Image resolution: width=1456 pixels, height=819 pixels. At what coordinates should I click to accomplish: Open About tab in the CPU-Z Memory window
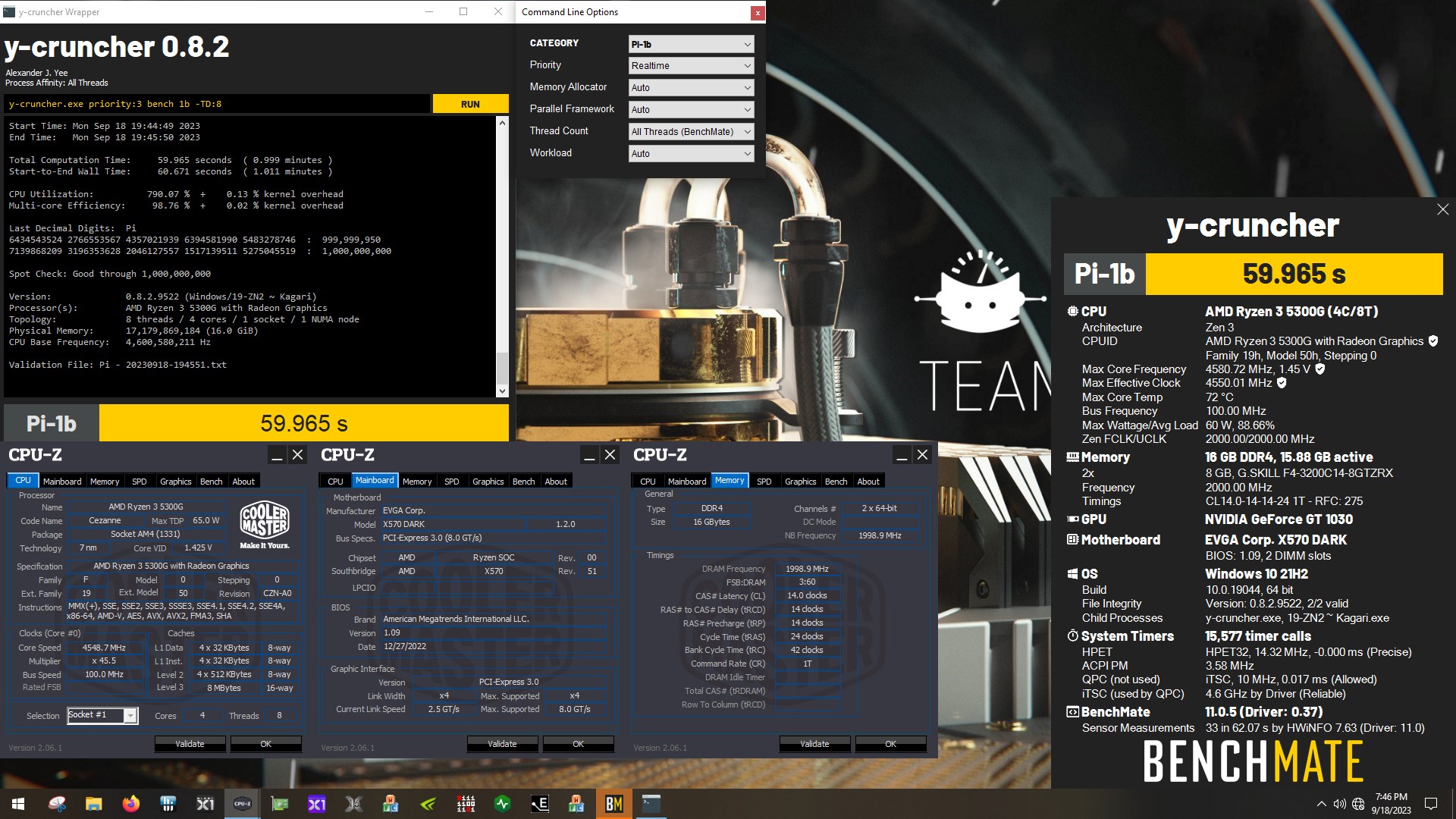[868, 482]
